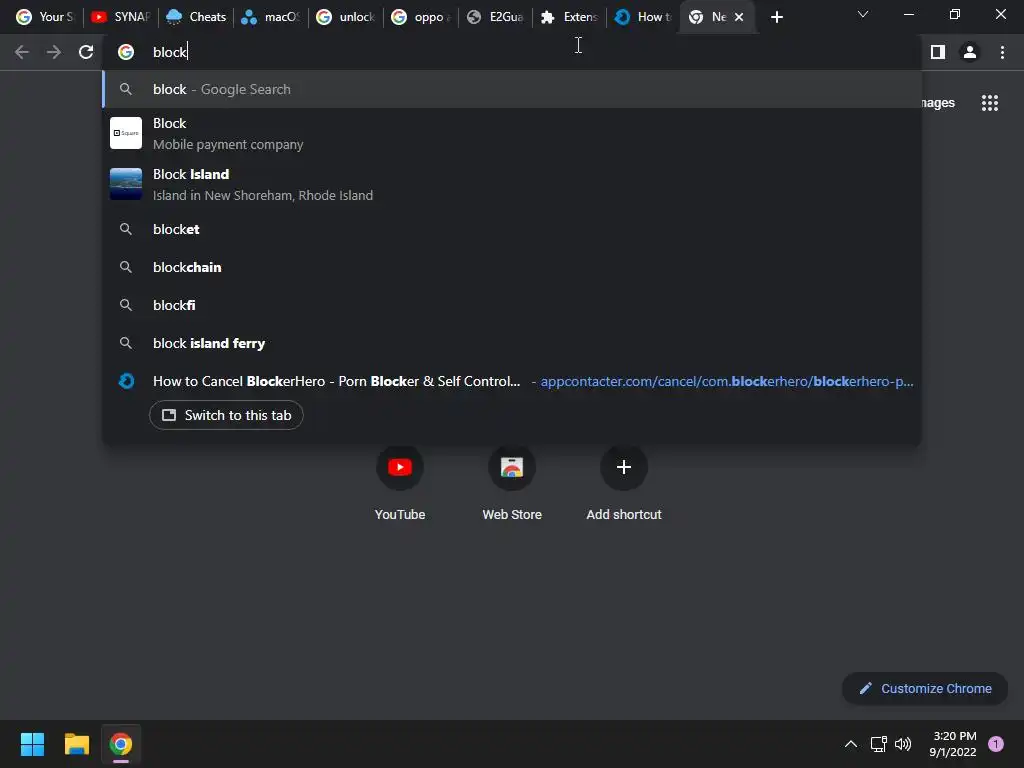Switch to the E2Gua tab
Screen dimensions: 1024x768
pyautogui.click(x=496, y=17)
